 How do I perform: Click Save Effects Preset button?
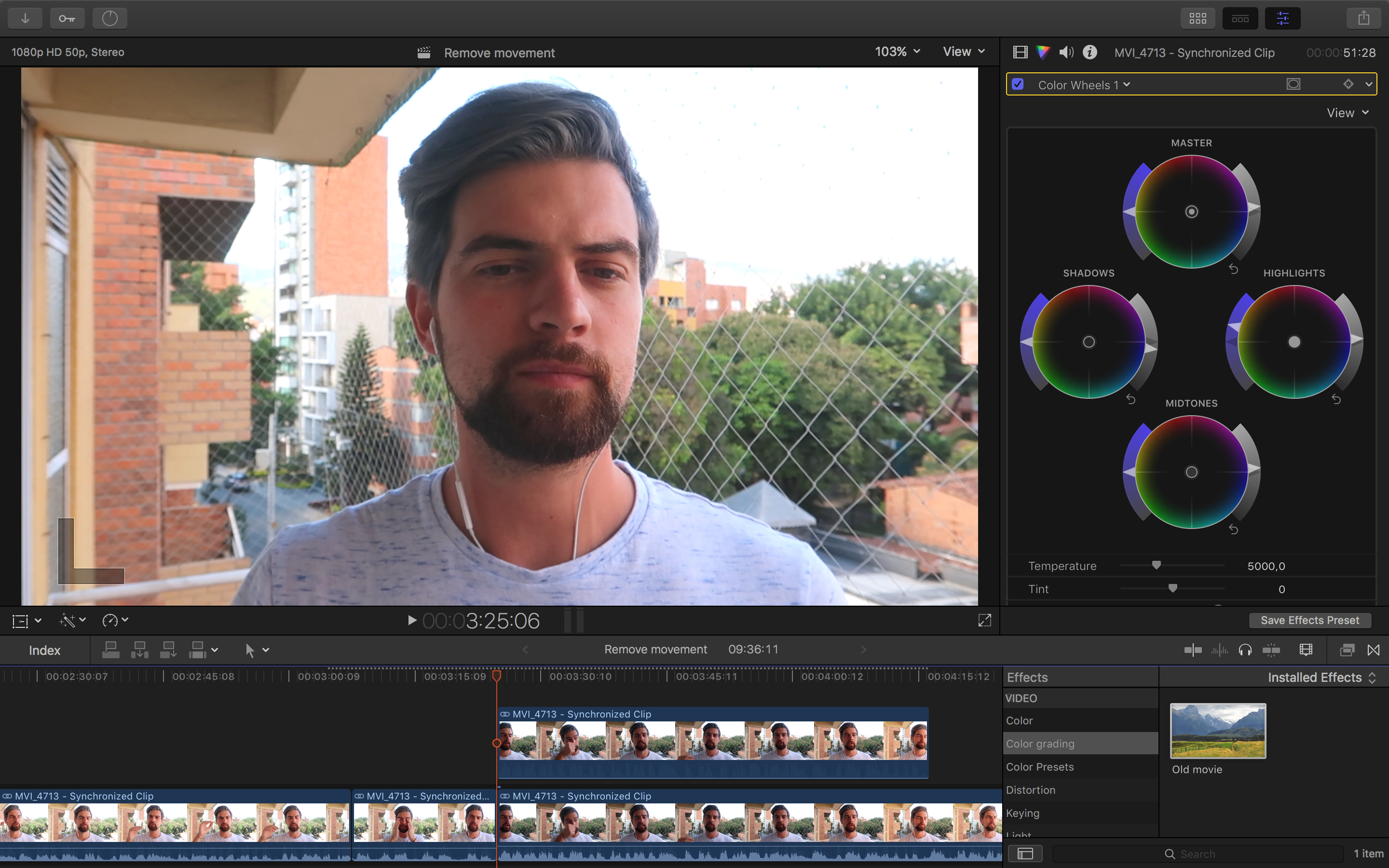tap(1310, 619)
